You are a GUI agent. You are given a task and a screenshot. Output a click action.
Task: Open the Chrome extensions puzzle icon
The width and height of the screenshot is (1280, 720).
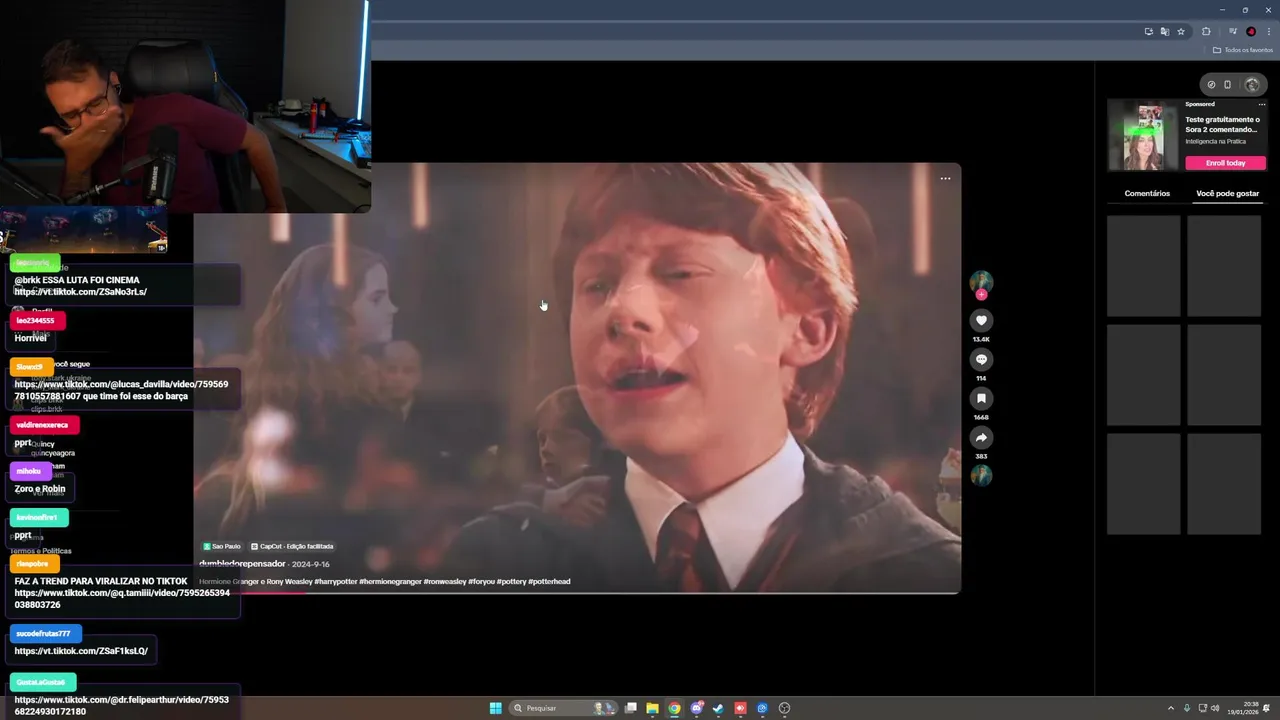1206,32
